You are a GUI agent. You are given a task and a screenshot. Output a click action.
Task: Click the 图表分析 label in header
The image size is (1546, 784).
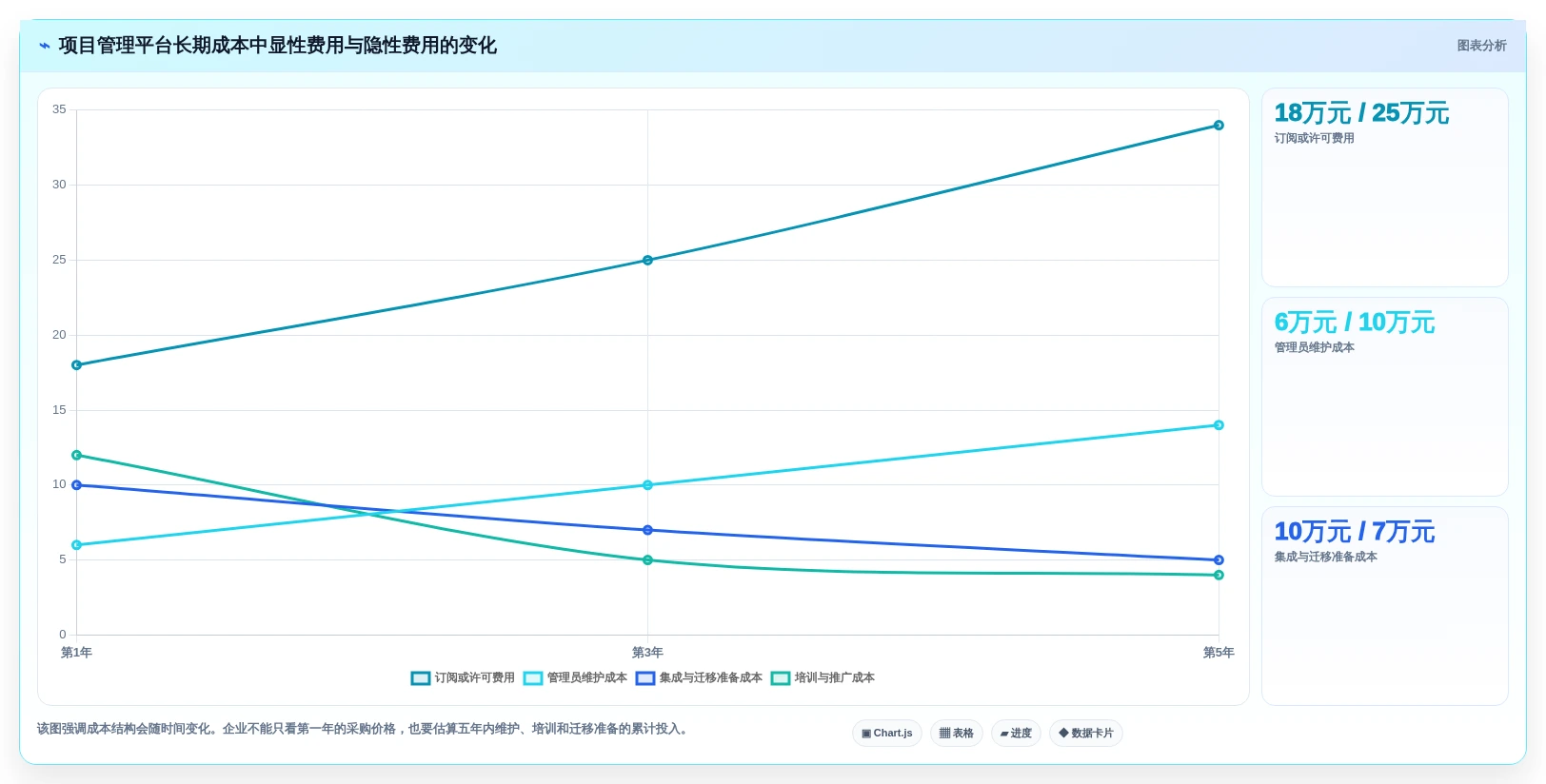coord(1481,46)
